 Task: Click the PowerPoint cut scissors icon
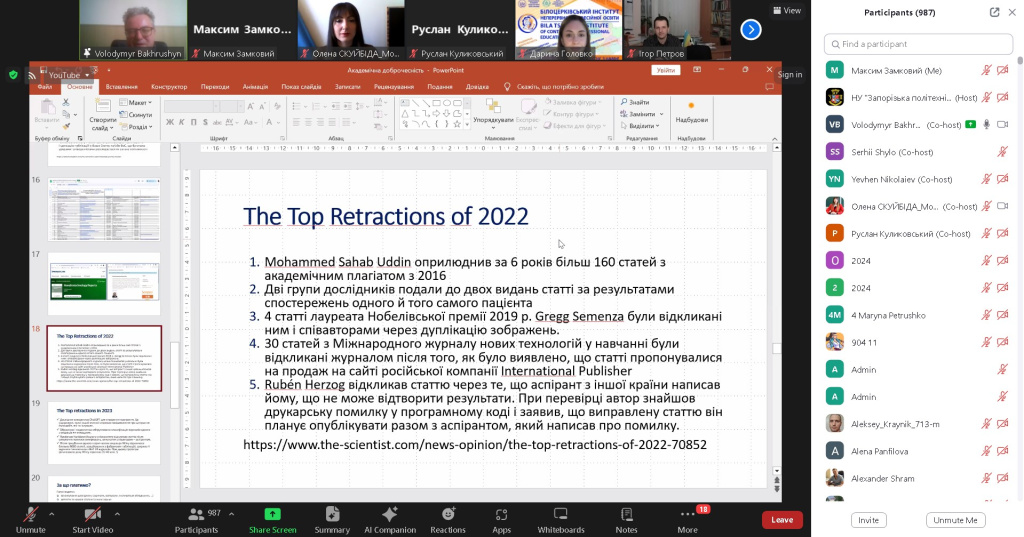coord(66,103)
